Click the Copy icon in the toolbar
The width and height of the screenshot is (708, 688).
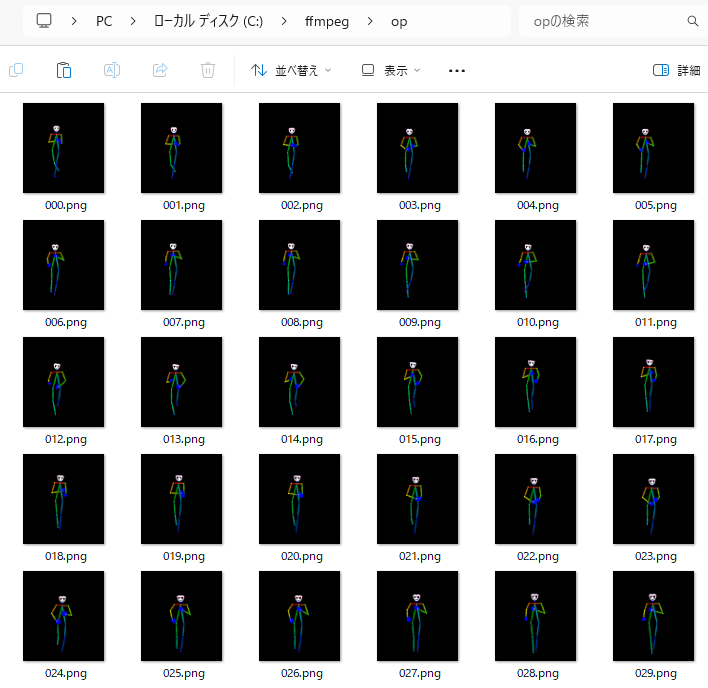tap(16, 70)
